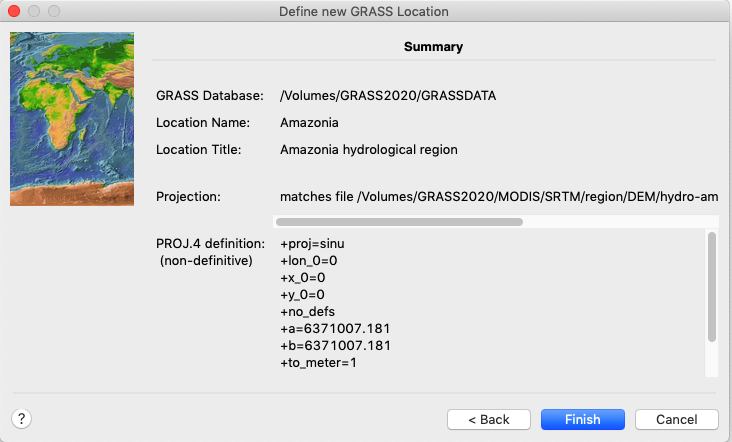The height and width of the screenshot is (442, 732).
Task: Click the 'Amazonia hydrological region' title text
Action: (369, 150)
